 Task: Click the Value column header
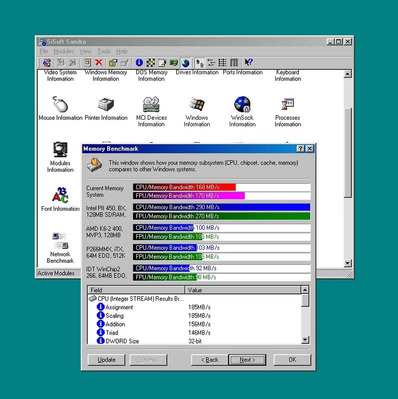pos(243,290)
